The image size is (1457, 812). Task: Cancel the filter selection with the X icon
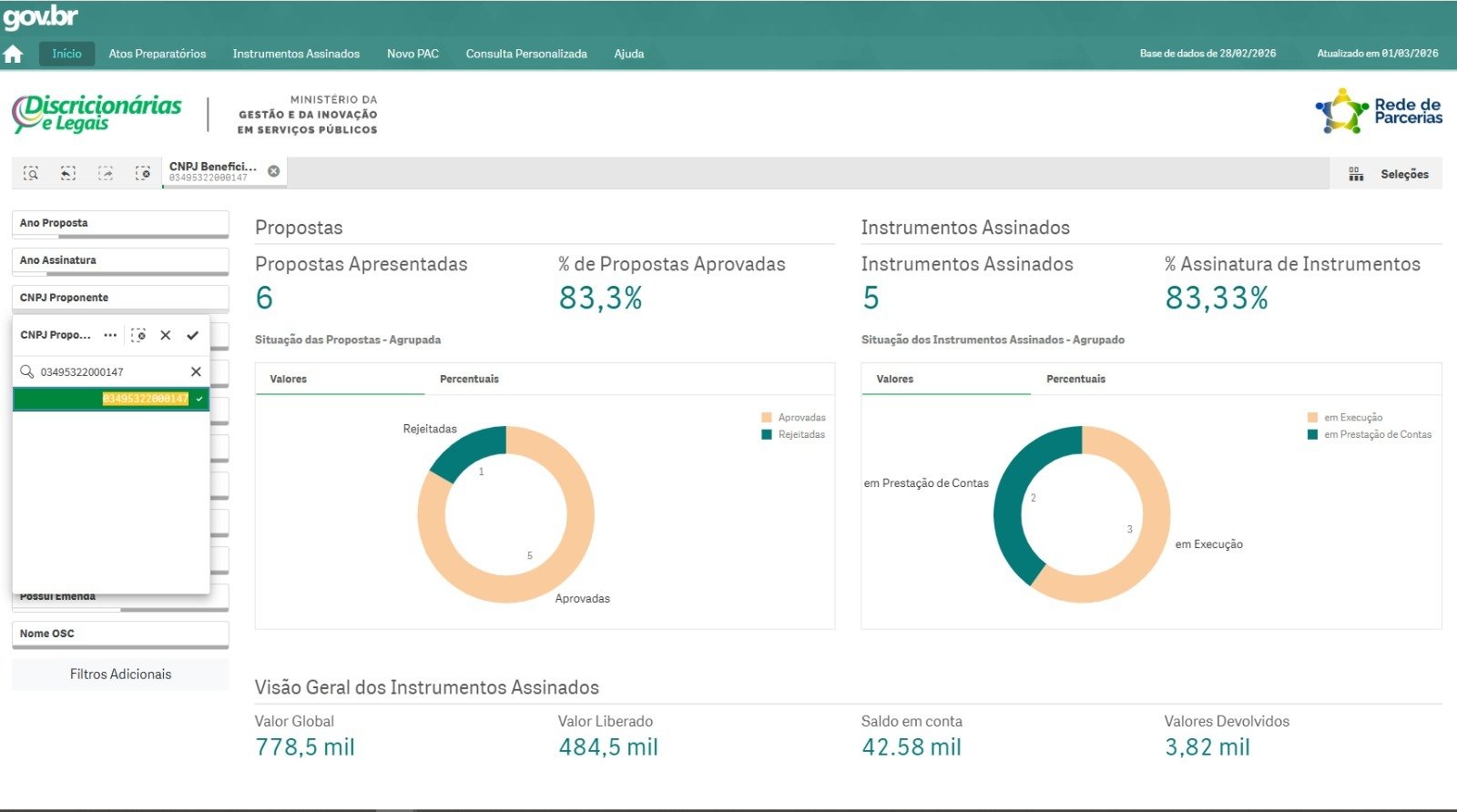pyautogui.click(x=166, y=335)
